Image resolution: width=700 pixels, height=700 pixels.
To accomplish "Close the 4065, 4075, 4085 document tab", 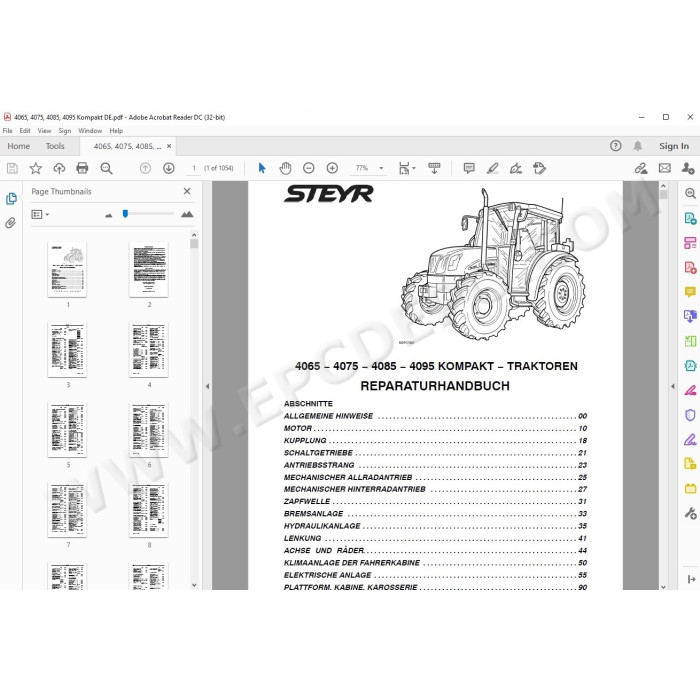I will tap(169, 146).
